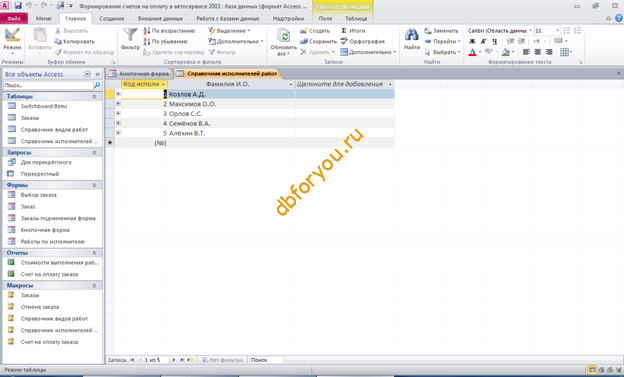
Task: Click Щелкните для добавления column header
Action: point(345,84)
